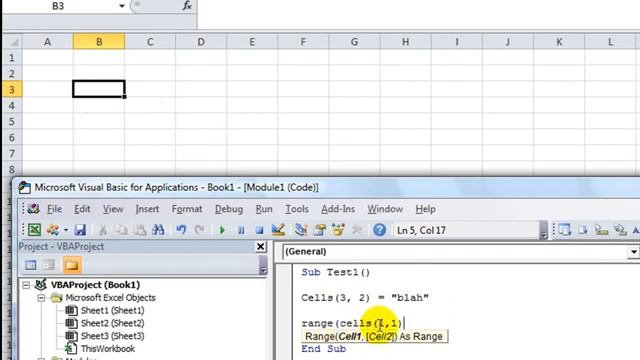Image resolution: width=640 pixels, height=360 pixels.
Task: Click the Sub Test1() code line
Action: click(x=336, y=272)
